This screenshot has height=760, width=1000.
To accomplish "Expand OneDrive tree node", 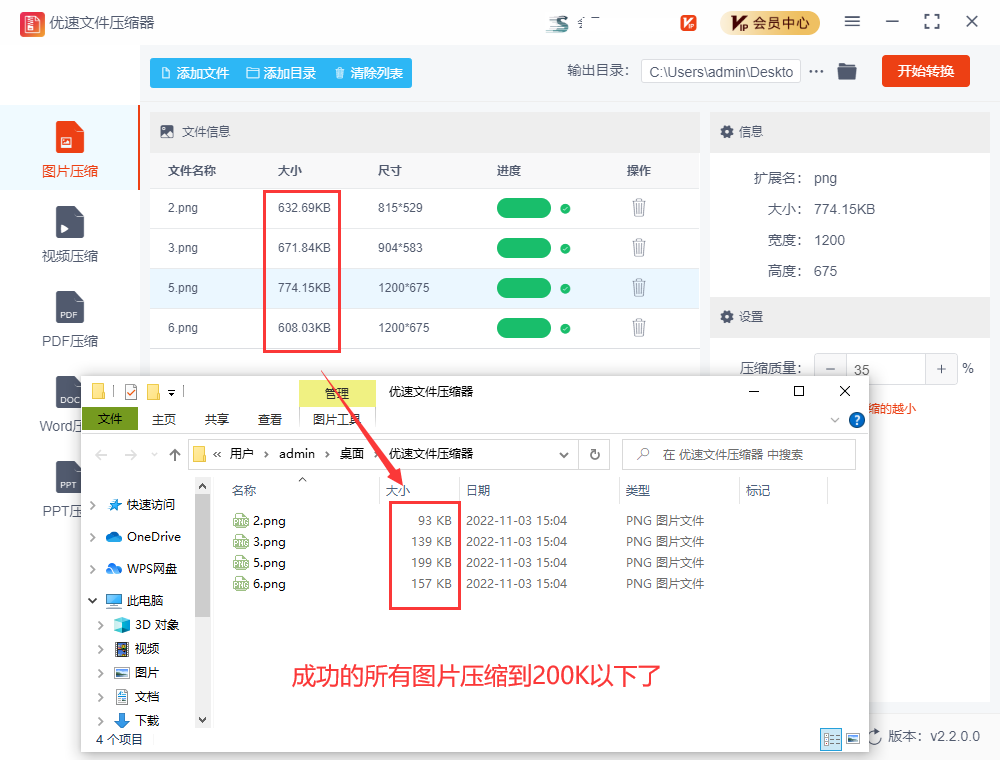I will 93,537.
